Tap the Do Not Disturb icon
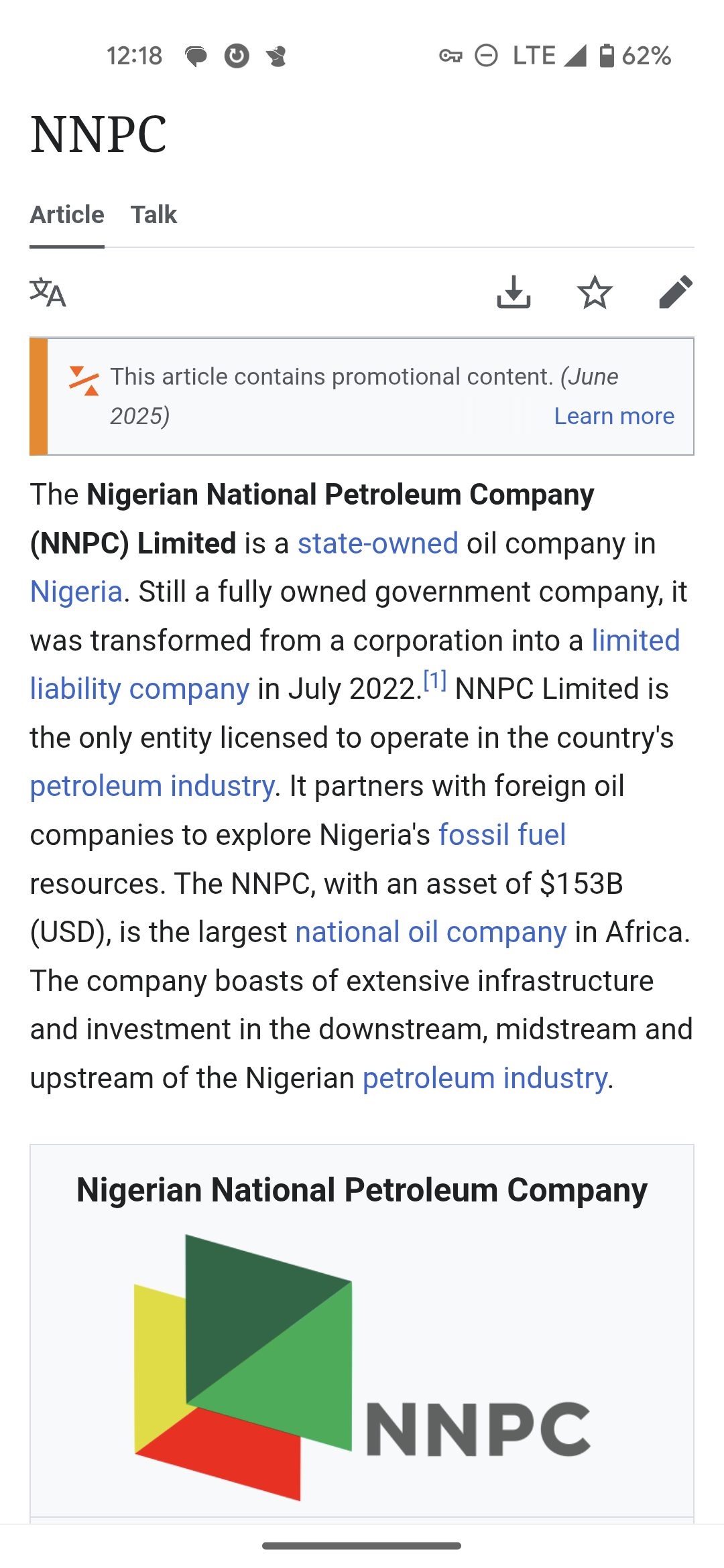Screen dimensions: 724x1568 [x=486, y=56]
